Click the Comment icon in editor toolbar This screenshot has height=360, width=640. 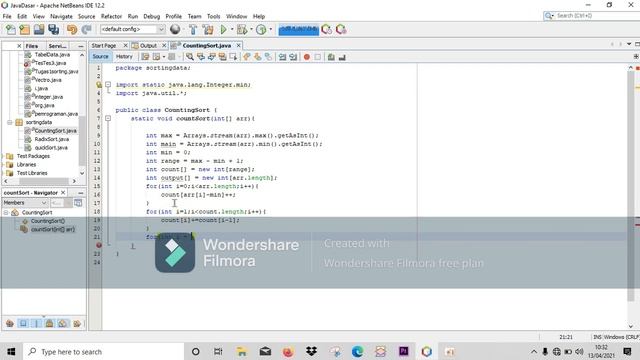click(331, 57)
